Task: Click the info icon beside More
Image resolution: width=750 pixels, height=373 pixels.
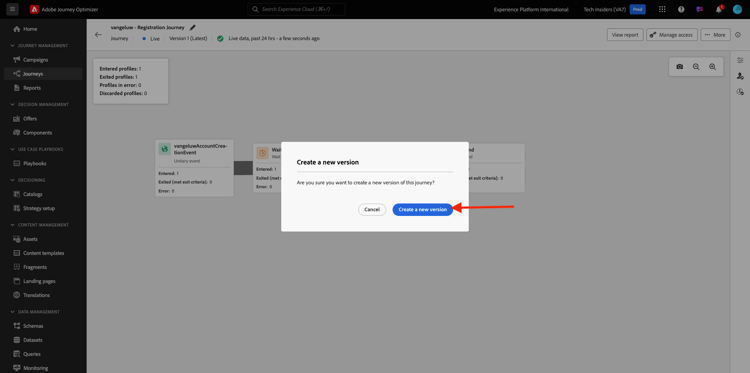Action: (738, 35)
